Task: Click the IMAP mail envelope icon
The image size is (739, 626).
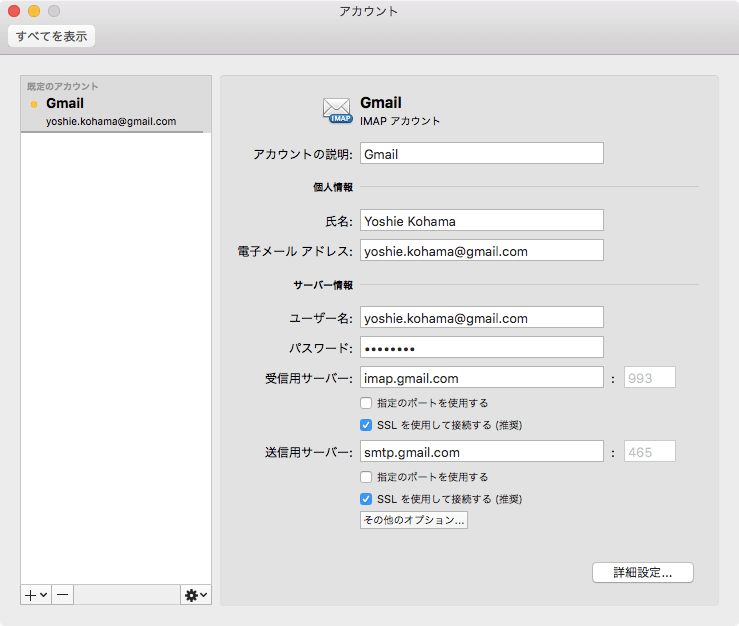Action: pos(338,110)
